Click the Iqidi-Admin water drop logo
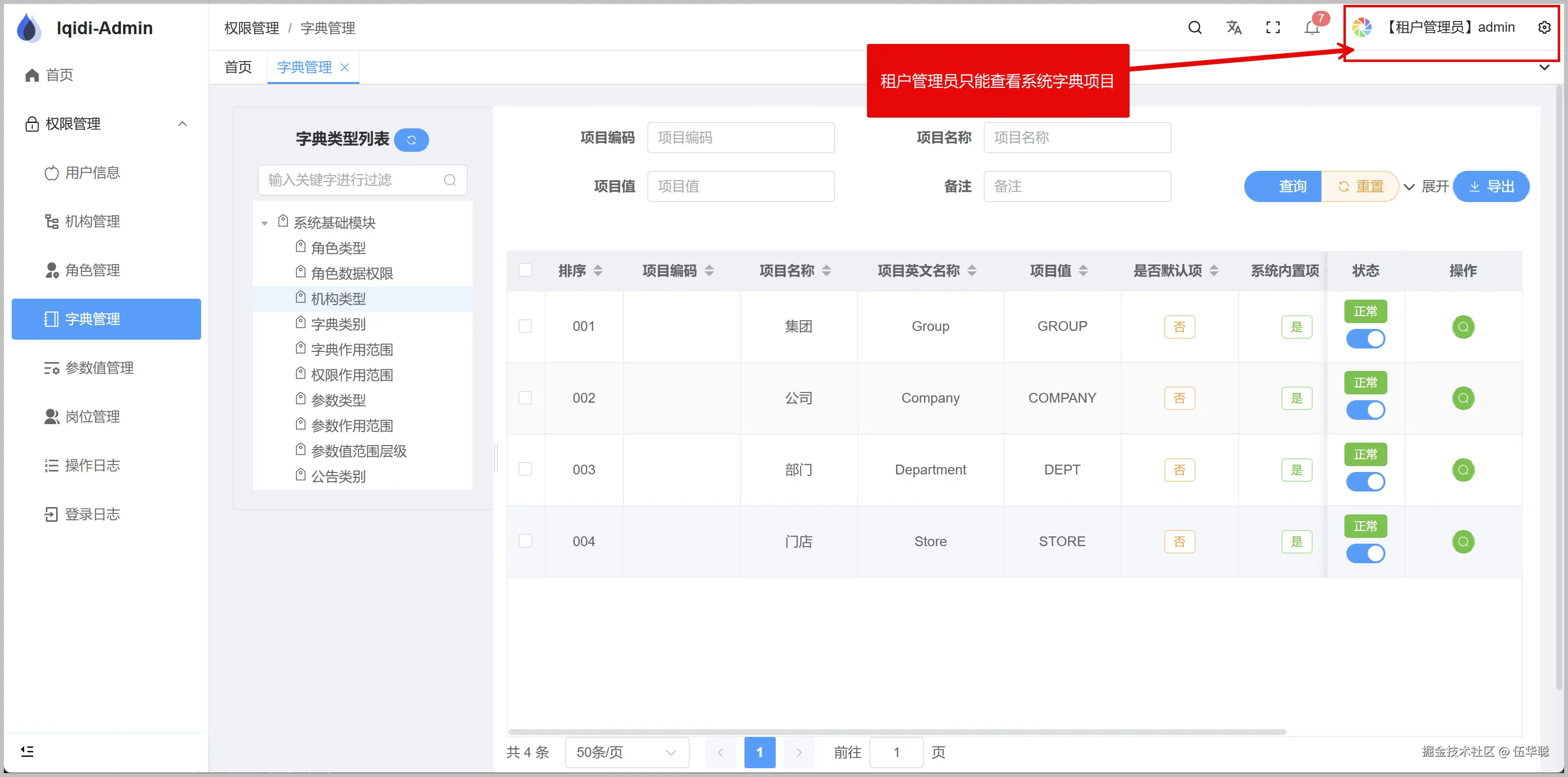1568x777 pixels. coord(29,28)
